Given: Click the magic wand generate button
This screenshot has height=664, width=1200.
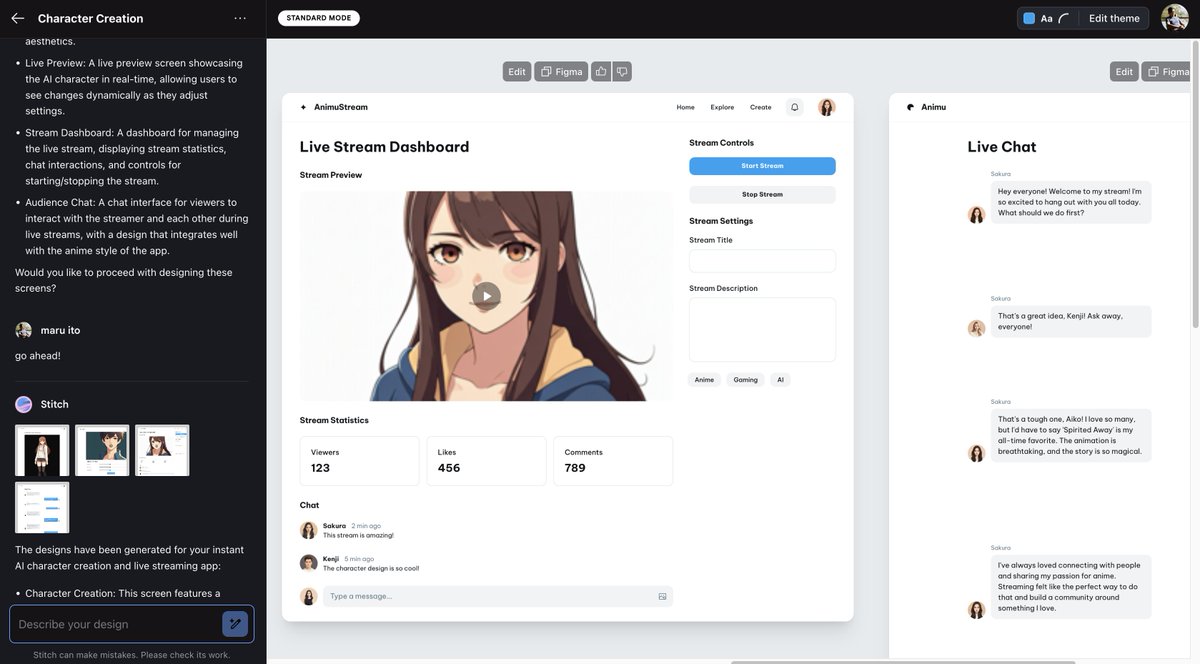Looking at the screenshot, I should (235, 624).
